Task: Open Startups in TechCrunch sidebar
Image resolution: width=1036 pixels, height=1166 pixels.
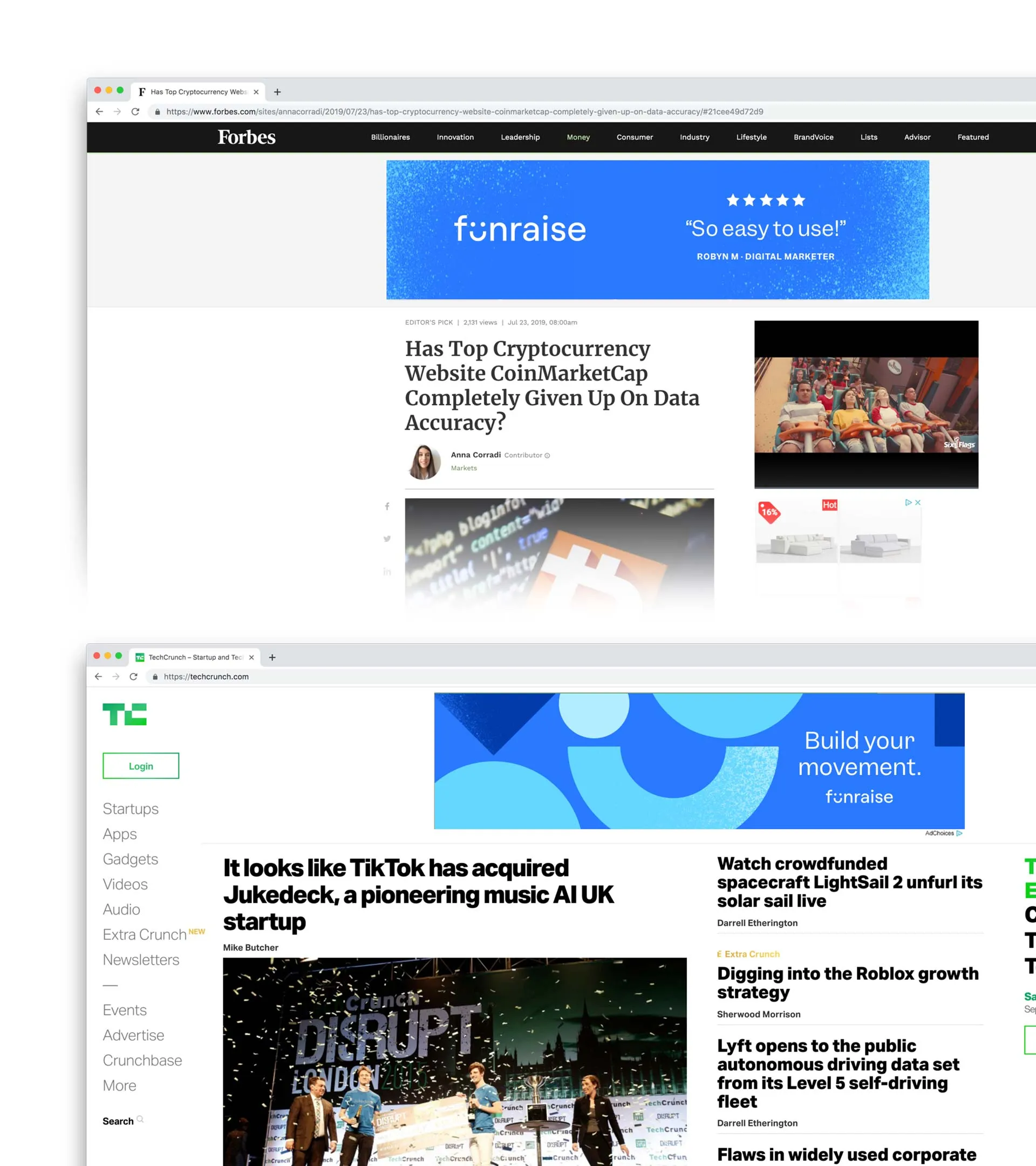Action: [x=131, y=809]
